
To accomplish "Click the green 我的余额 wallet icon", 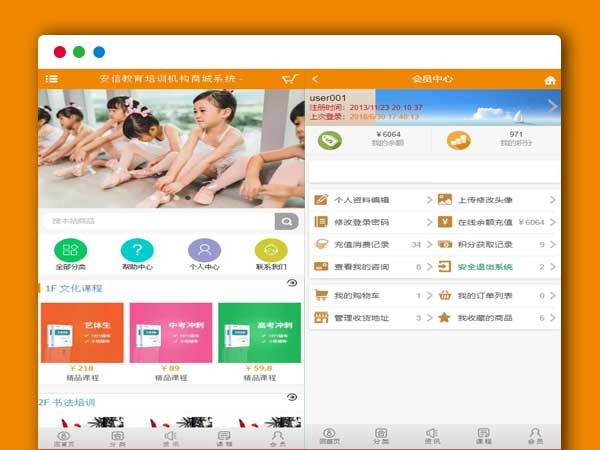I will click(x=331, y=140).
